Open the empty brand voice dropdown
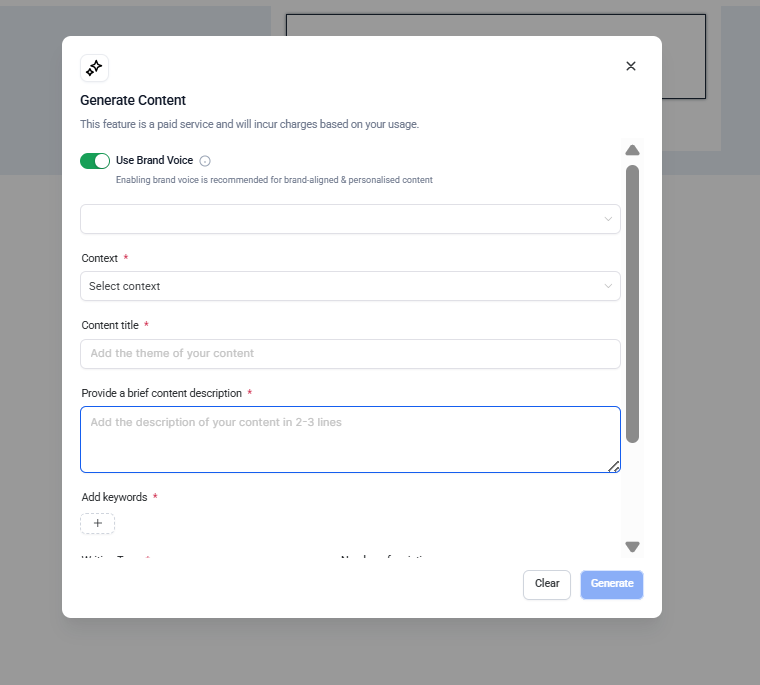Viewport: 760px width, 685px height. pyautogui.click(x=340, y=219)
